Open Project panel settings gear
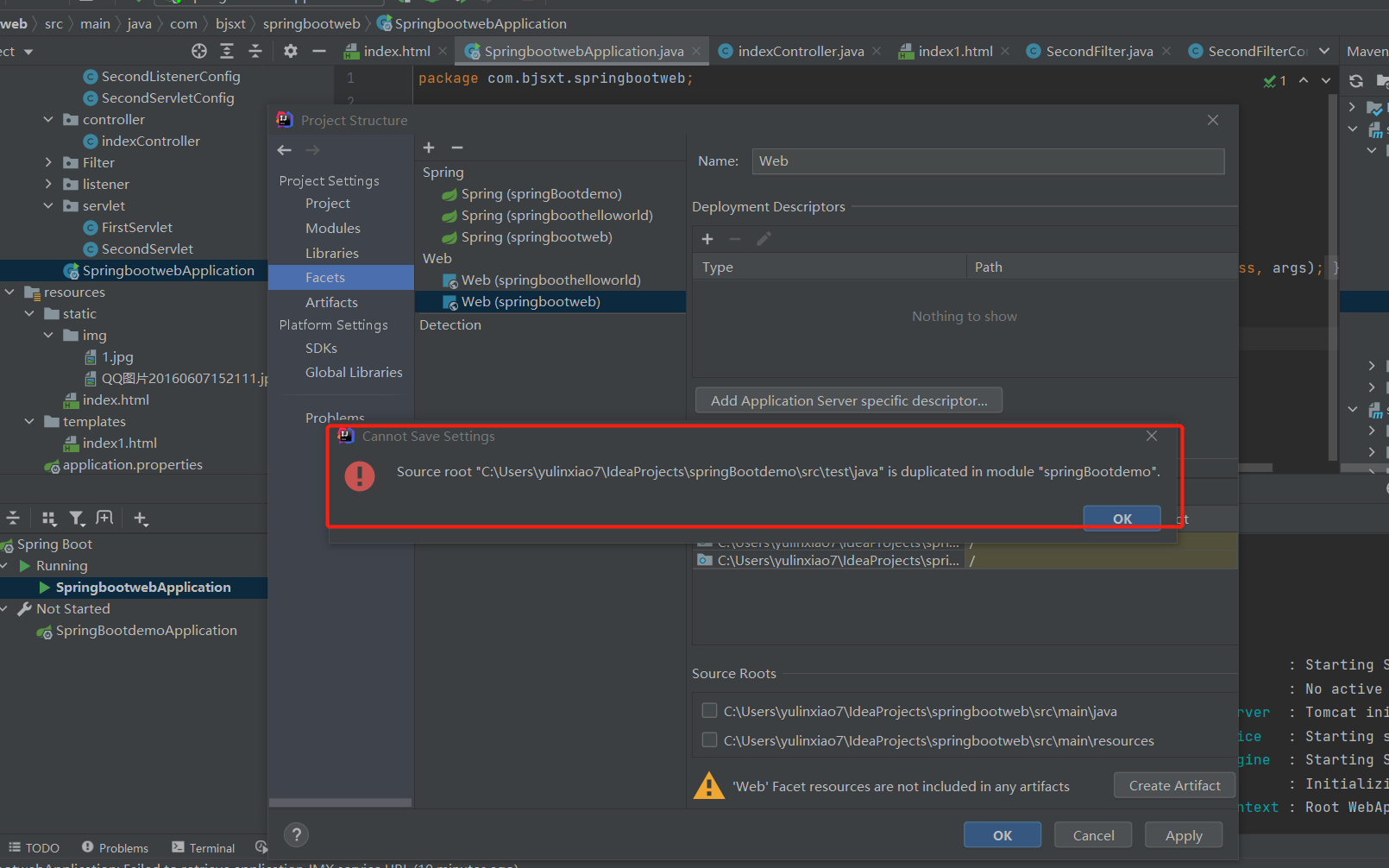 [291, 52]
